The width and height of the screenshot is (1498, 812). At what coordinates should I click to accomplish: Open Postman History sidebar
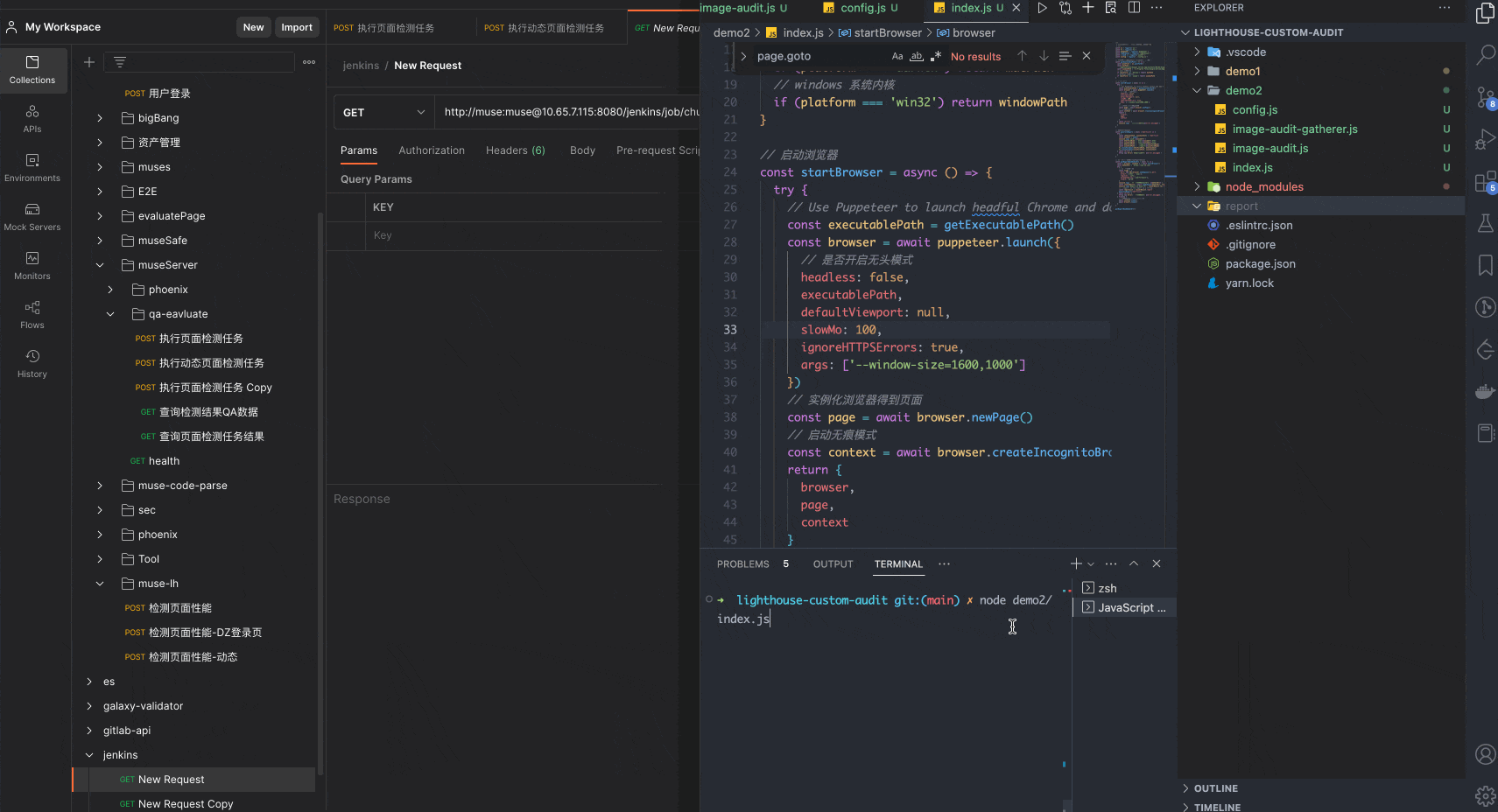point(32,364)
